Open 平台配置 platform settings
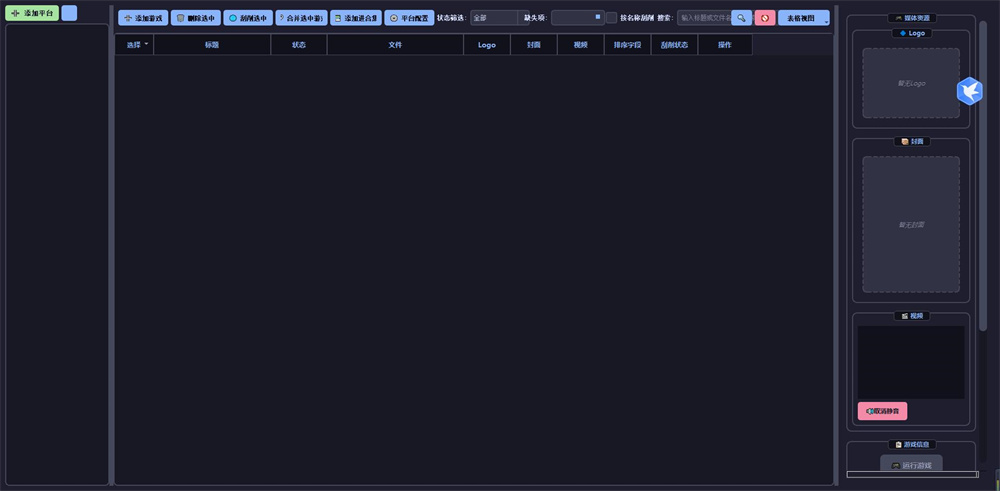 pyautogui.click(x=409, y=18)
